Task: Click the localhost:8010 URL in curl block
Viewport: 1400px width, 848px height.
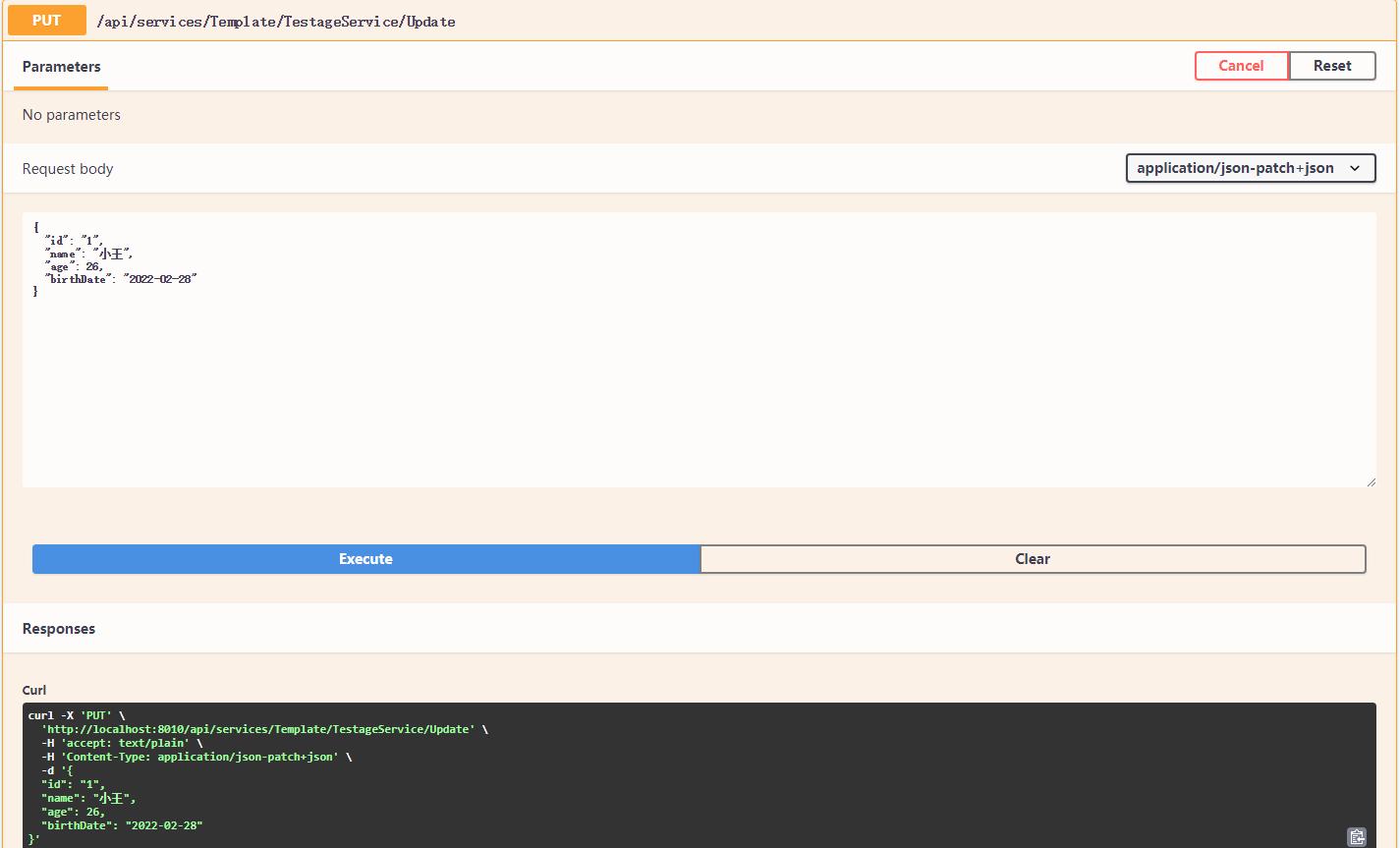Action: pyautogui.click(x=260, y=729)
